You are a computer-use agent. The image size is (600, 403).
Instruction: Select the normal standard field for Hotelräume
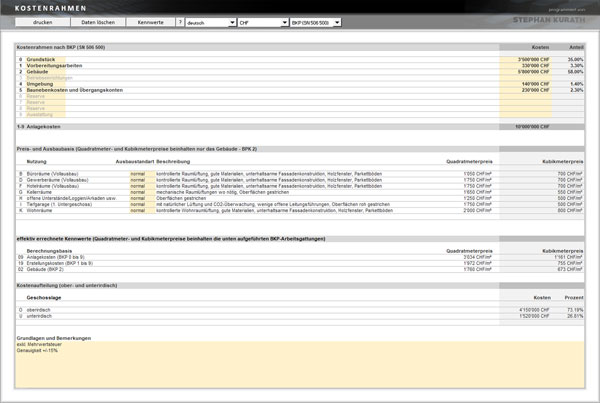142,186
